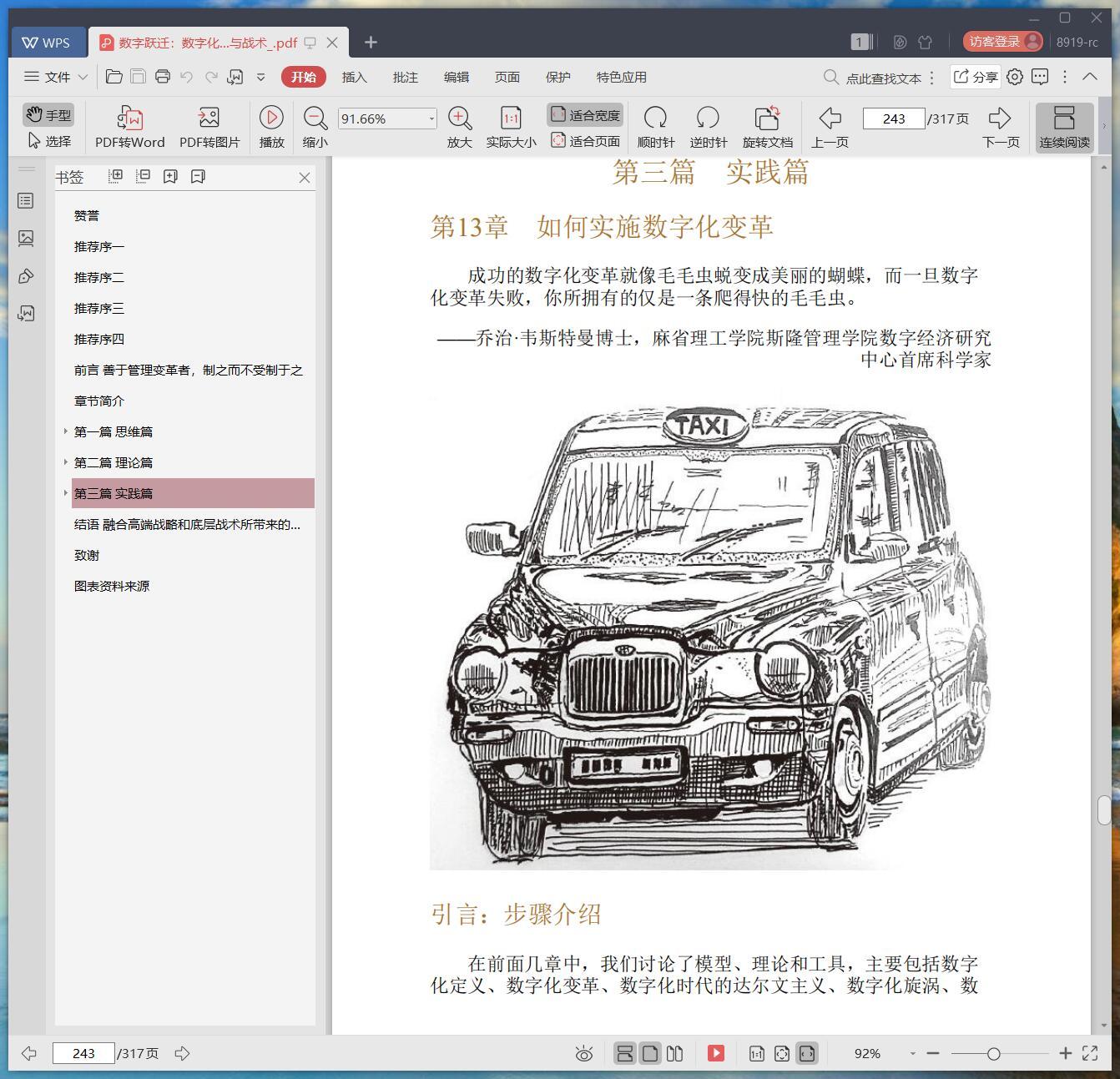Open the 文件 menu dropdown
This screenshot has width=1120, height=1079.
tap(56, 77)
